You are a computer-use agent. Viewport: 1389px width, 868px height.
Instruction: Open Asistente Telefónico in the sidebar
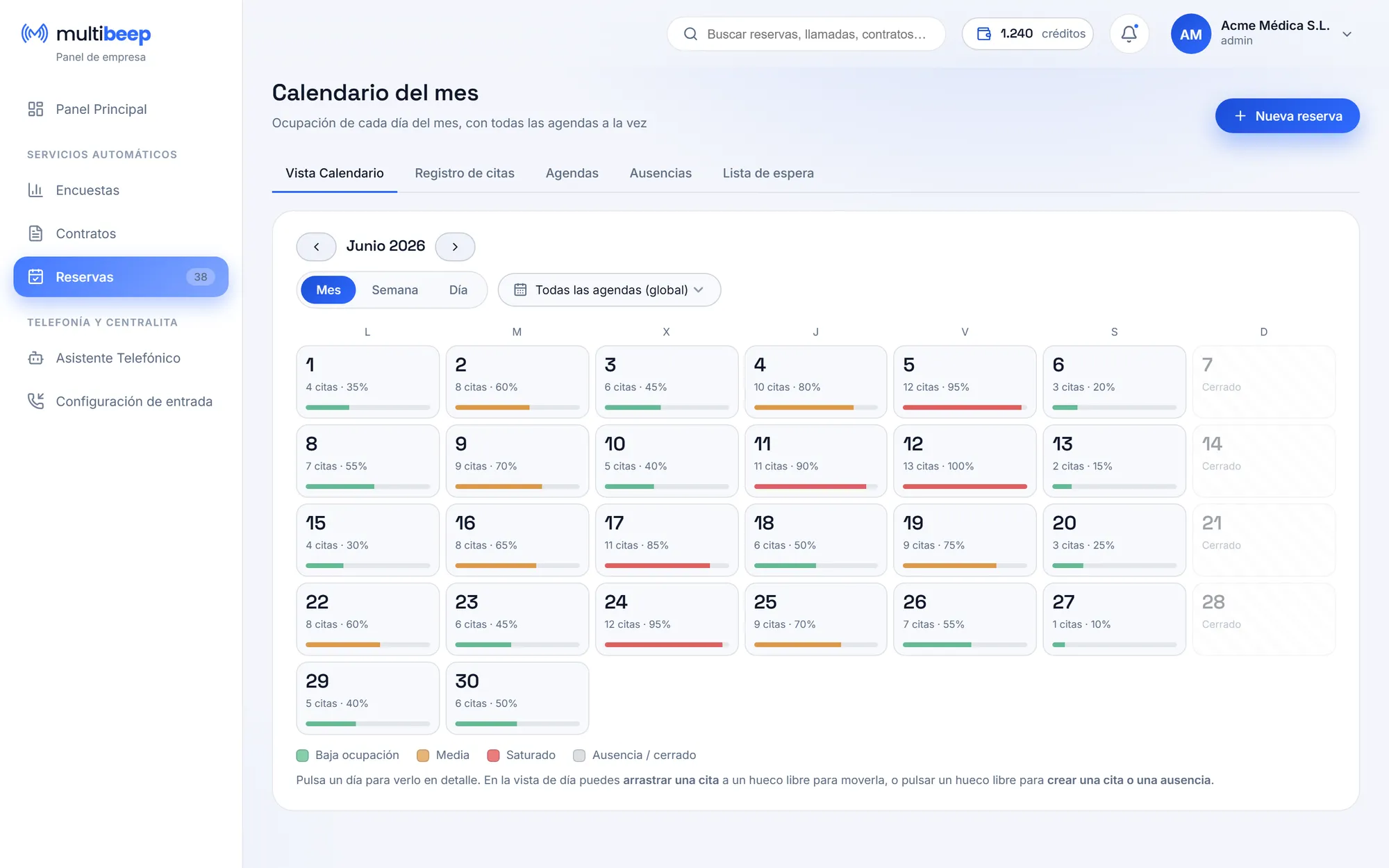(x=121, y=358)
